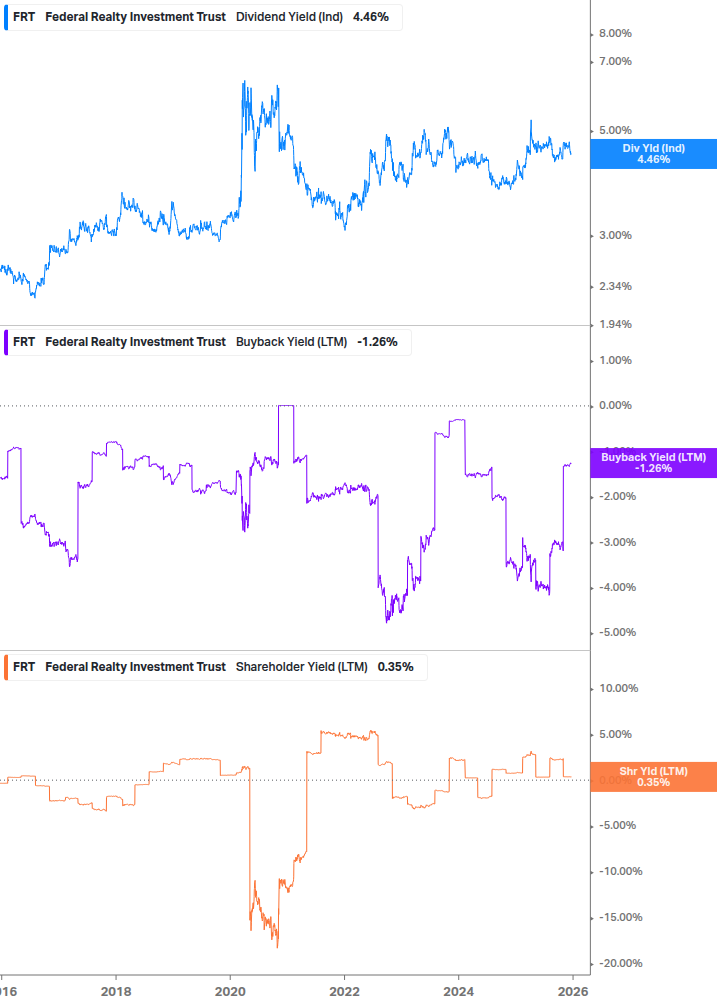The image size is (717, 1005).
Task: Click the blue color bar beside Dividend Yield legend
Action: 6,17
